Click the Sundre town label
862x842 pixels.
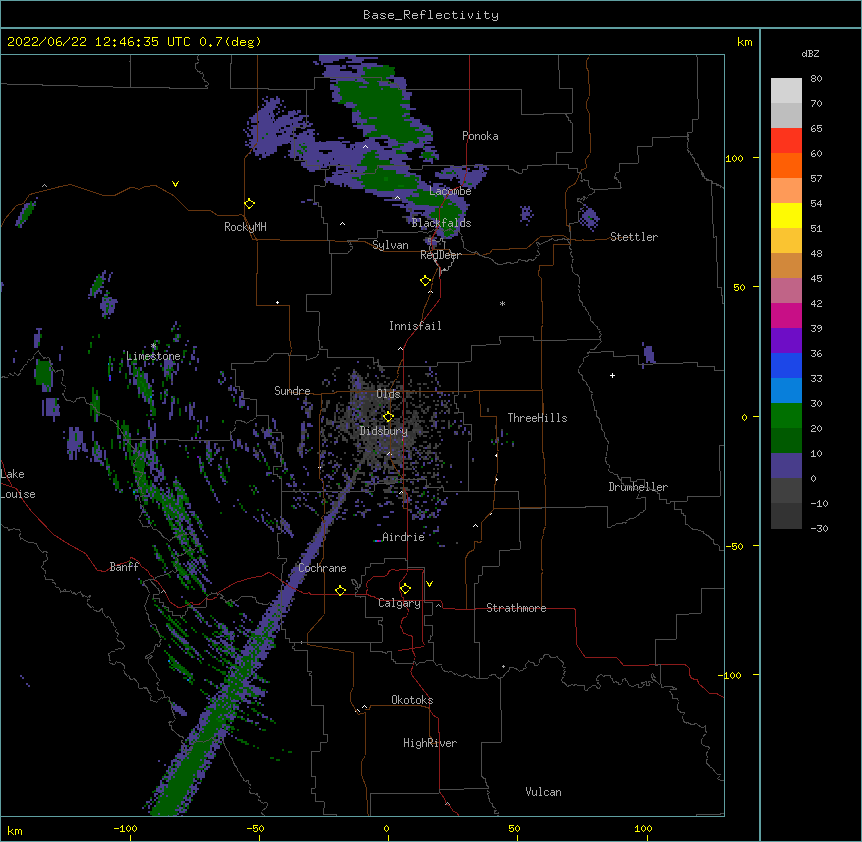pos(292,391)
